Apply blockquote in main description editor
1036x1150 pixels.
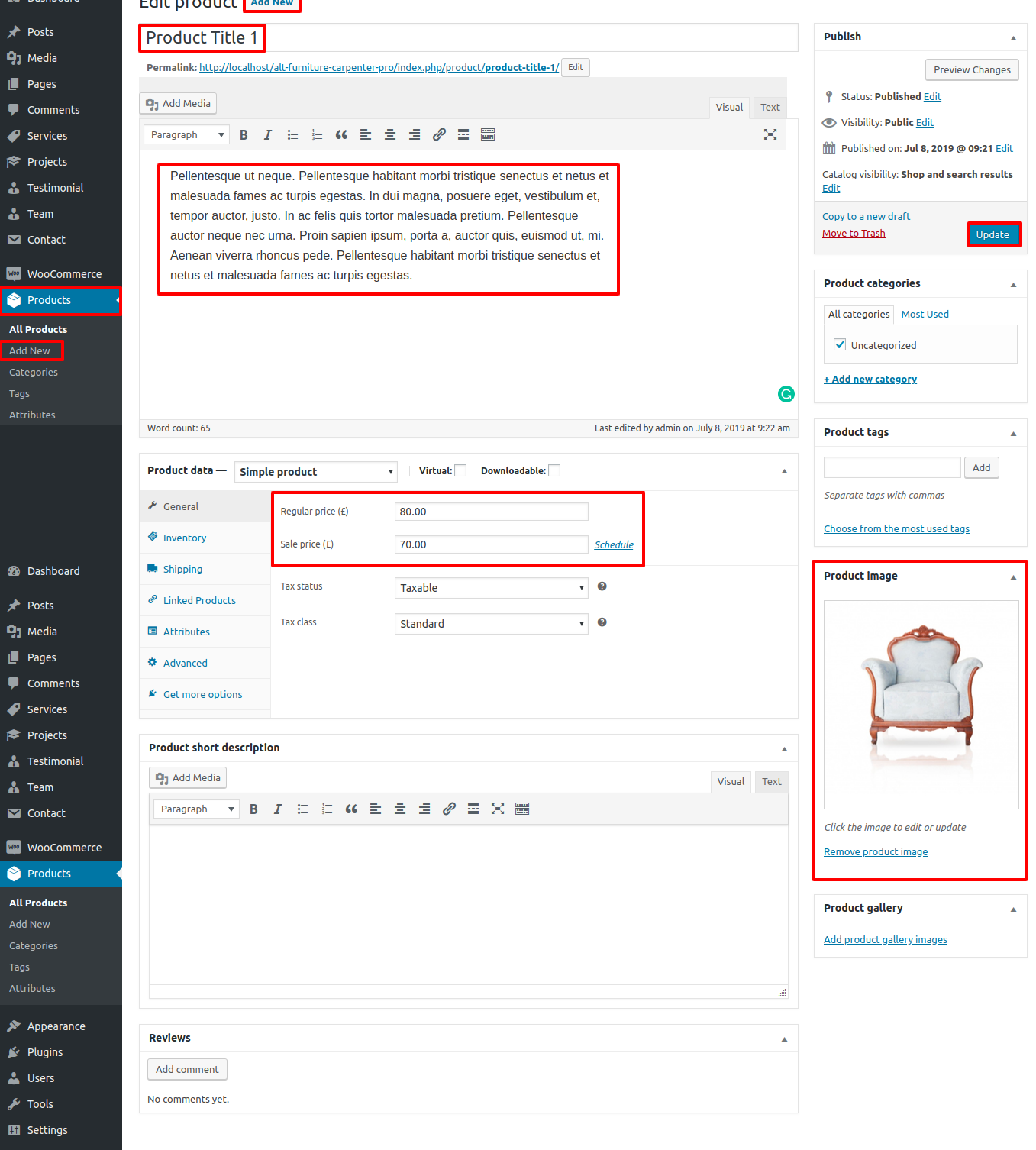click(341, 135)
